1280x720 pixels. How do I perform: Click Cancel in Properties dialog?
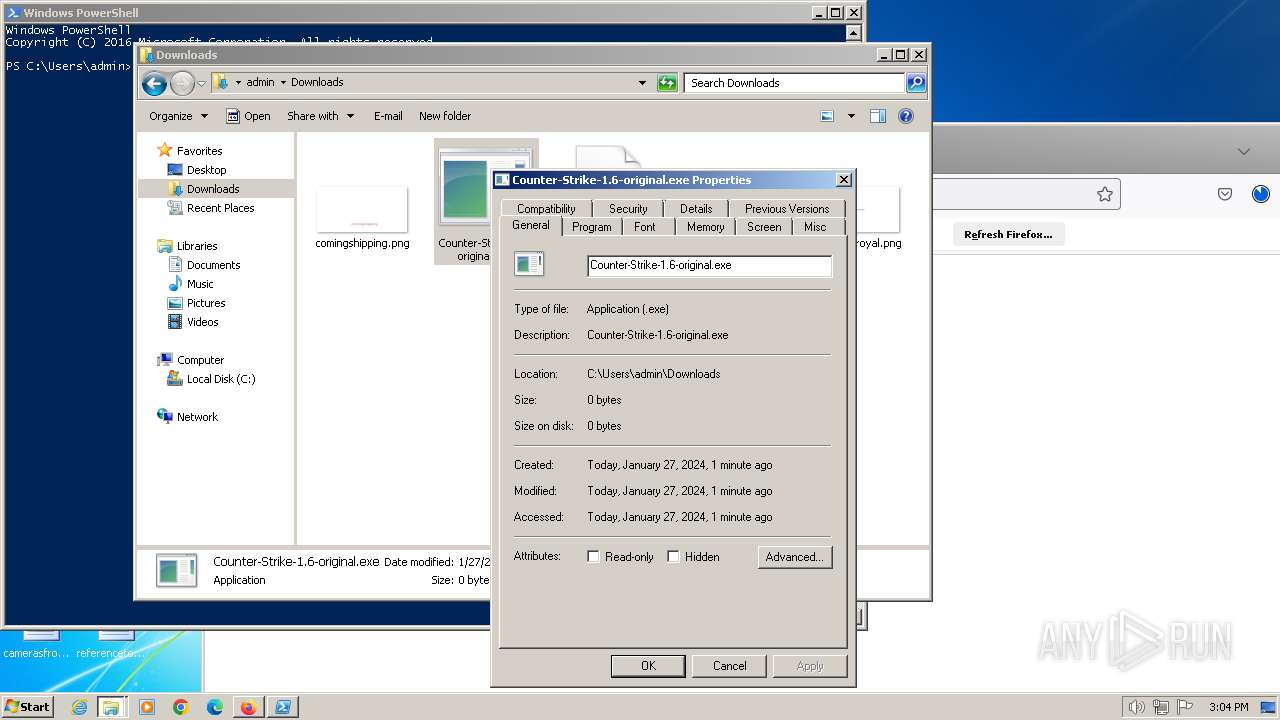coord(730,666)
